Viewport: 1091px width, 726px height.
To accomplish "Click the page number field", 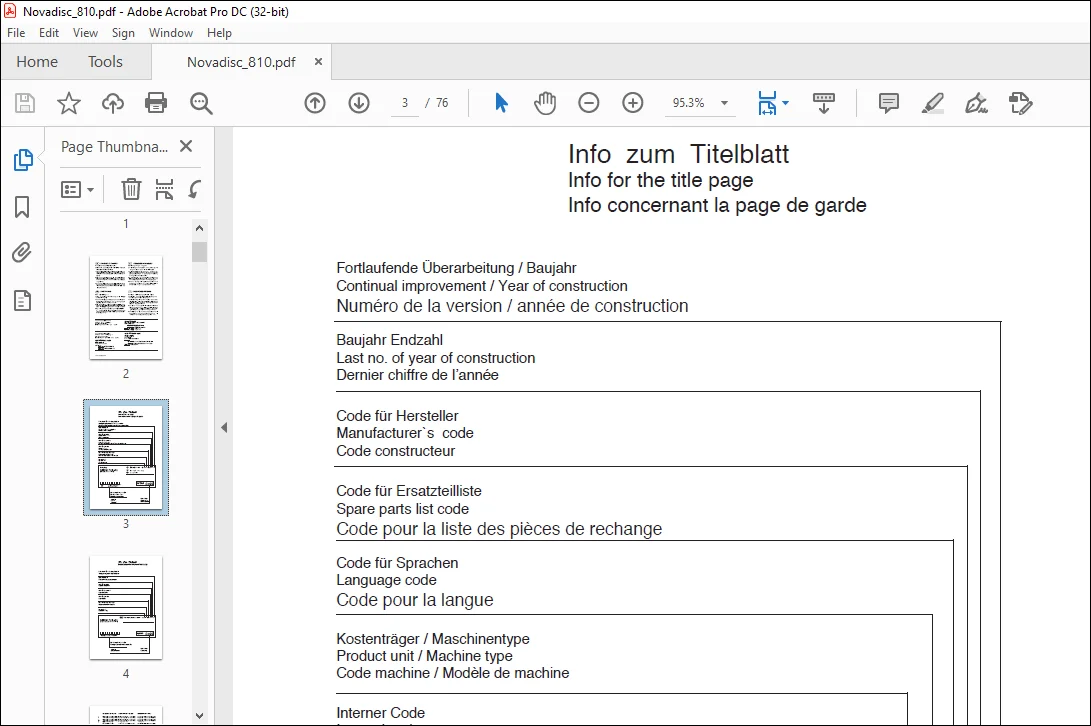I will click(404, 103).
